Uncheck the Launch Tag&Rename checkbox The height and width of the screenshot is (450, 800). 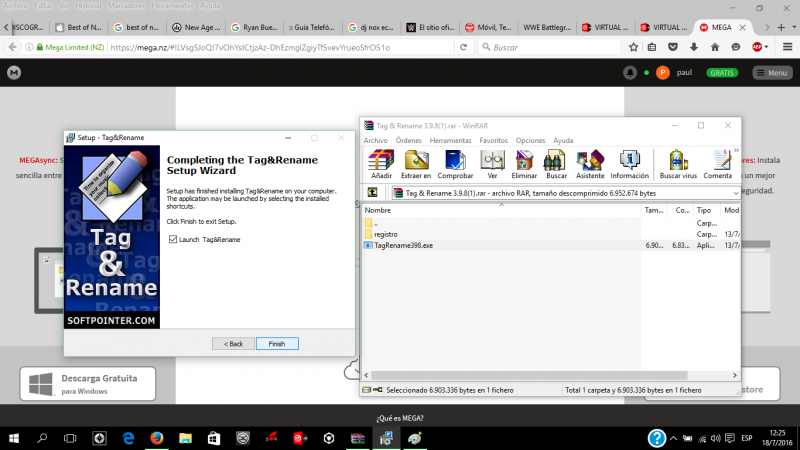(173, 239)
